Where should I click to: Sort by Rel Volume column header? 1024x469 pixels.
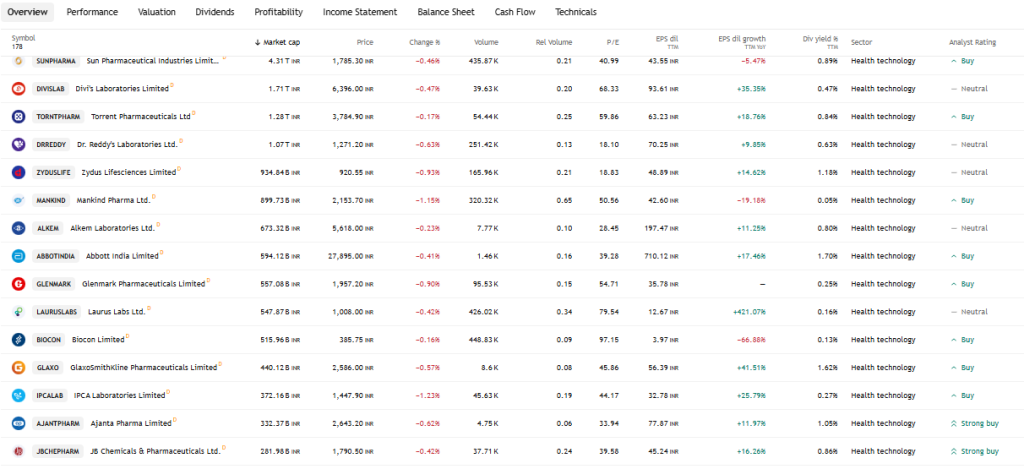tap(554, 42)
